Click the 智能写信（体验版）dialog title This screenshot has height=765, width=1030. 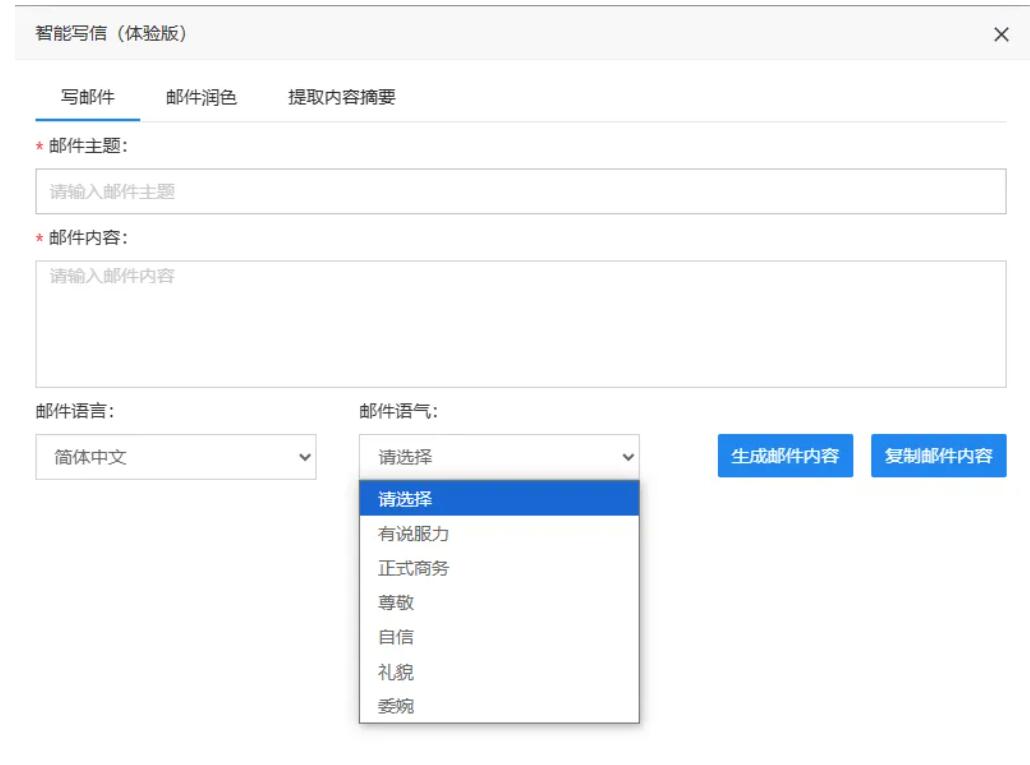111,34
